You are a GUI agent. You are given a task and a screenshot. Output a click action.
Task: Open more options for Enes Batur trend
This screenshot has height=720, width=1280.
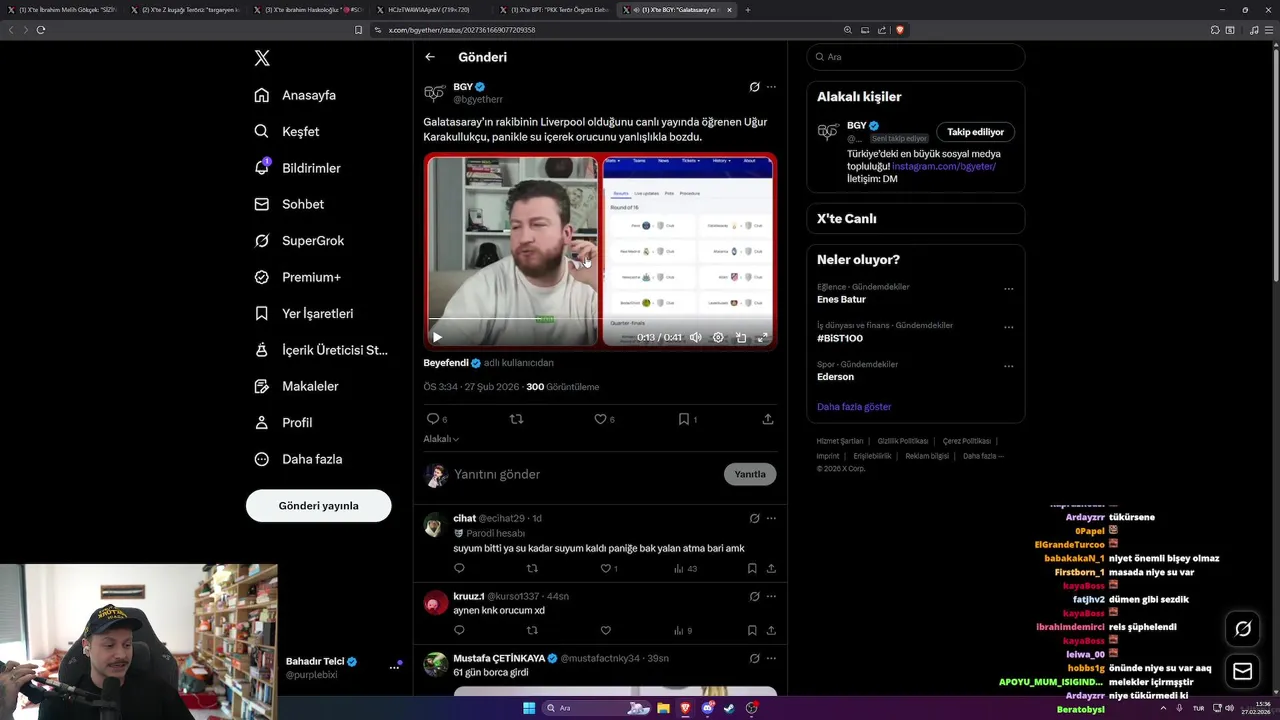(x=1008, y=289)
